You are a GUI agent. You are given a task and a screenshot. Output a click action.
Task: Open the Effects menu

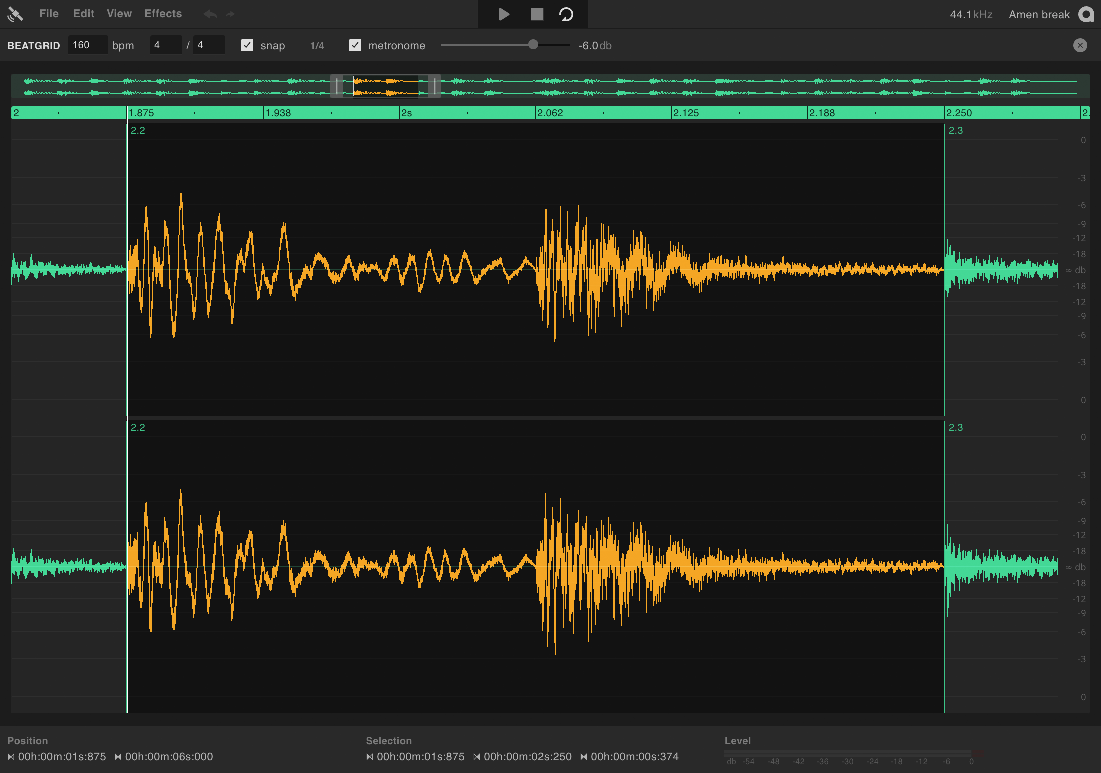163,13
